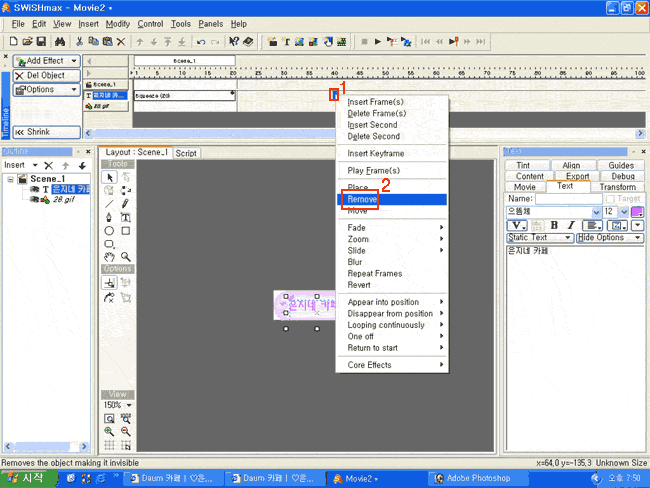This screenshot has height=488, width=650.
Task: Click the Zoom in icon in View panel
Action: click(109, 432)
